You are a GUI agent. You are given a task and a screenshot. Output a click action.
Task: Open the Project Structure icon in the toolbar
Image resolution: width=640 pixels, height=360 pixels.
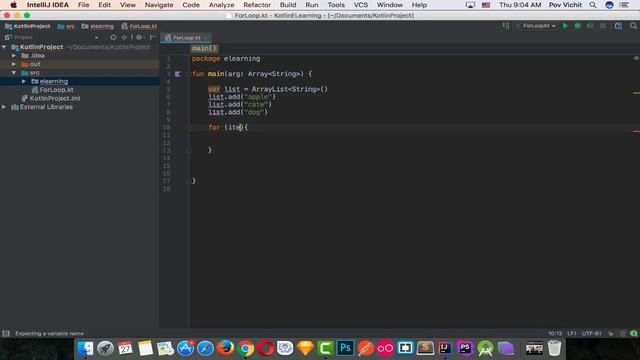click(618, 26)
